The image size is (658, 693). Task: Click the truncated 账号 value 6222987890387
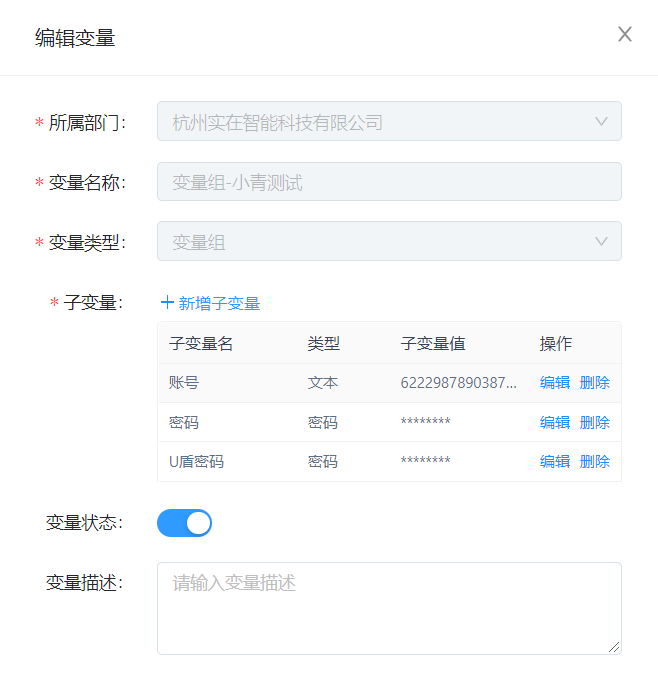pyautogui.click(x=459, y=383)
